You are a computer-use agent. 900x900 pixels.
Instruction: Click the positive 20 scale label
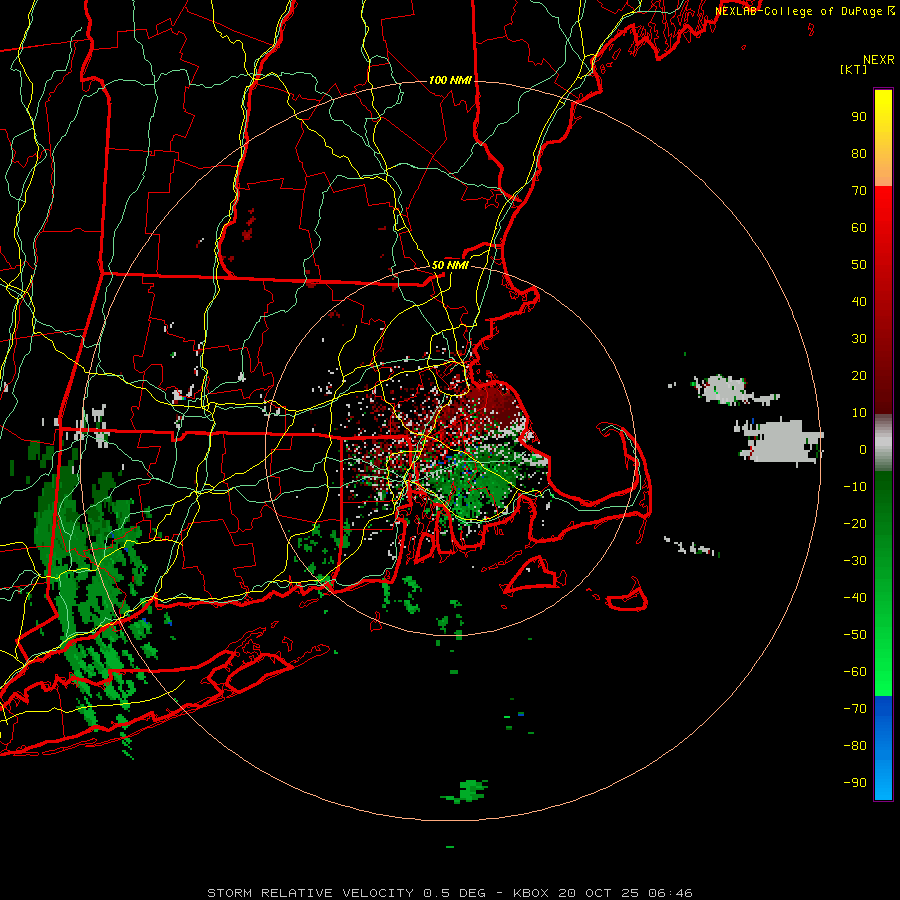point(859,376)
